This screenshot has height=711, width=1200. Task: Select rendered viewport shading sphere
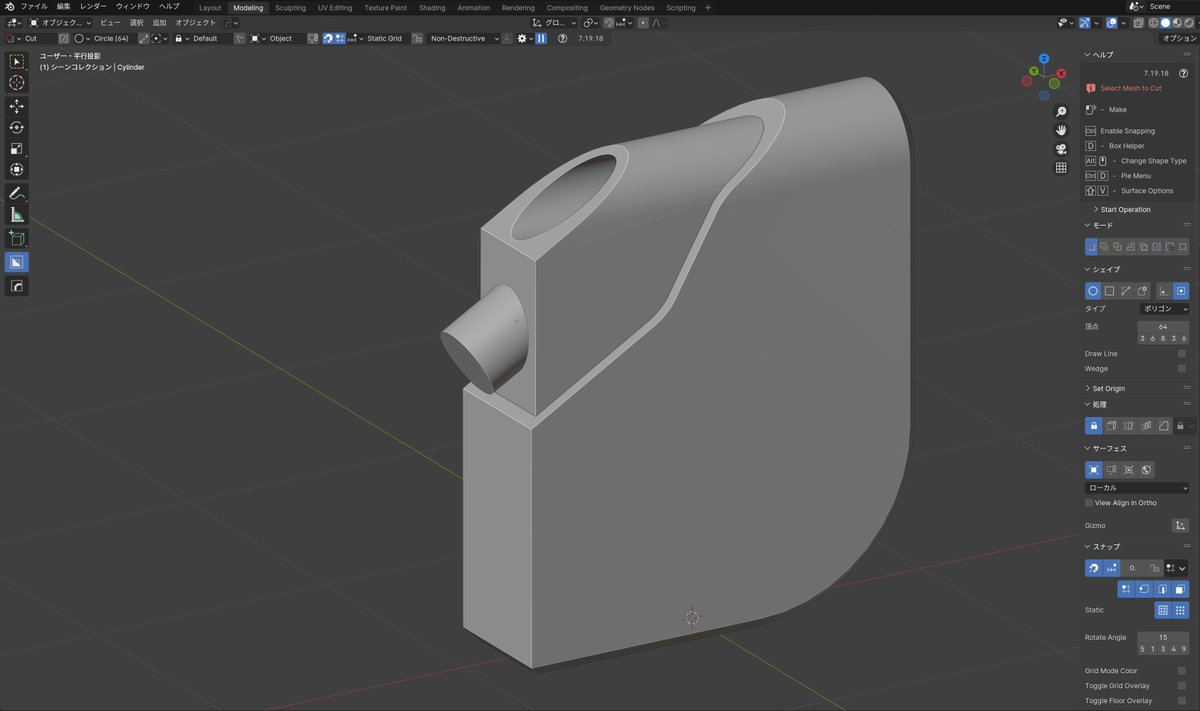(x=1189, y=22)
